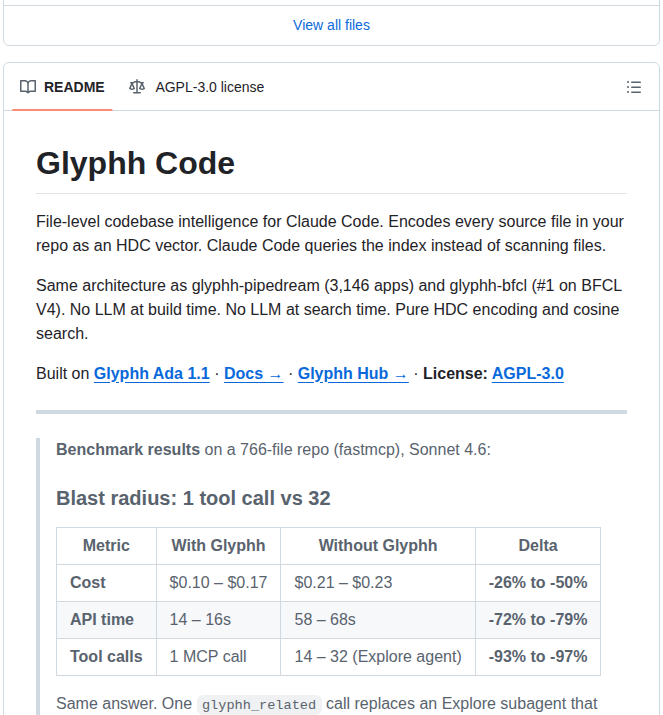Viewport: 663px width, 715px height.
Task: Click the Metric column header
Action: [106, 546]
